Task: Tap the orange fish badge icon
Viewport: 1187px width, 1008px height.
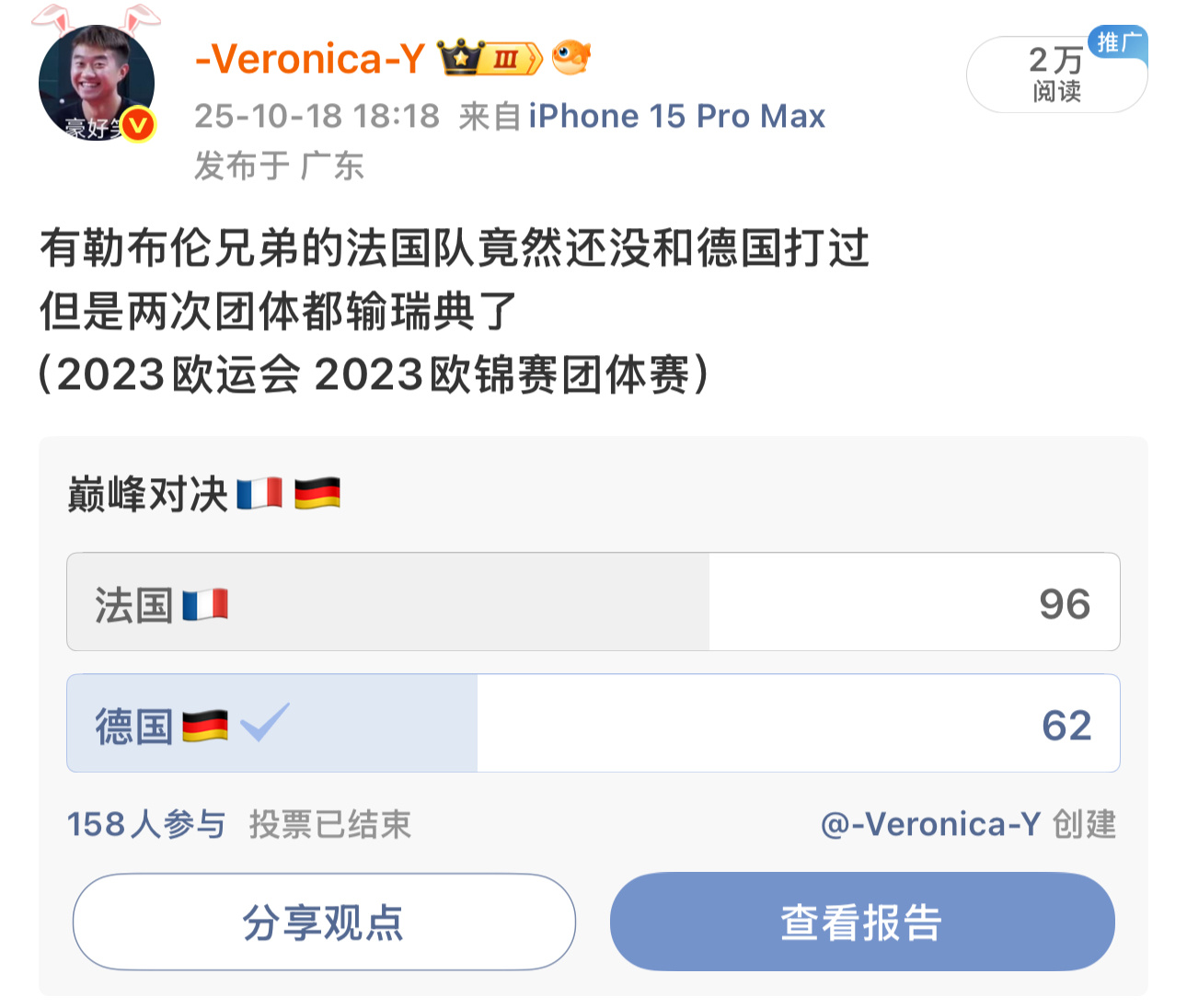Action: pyautogui.click(x=571, y=57)
